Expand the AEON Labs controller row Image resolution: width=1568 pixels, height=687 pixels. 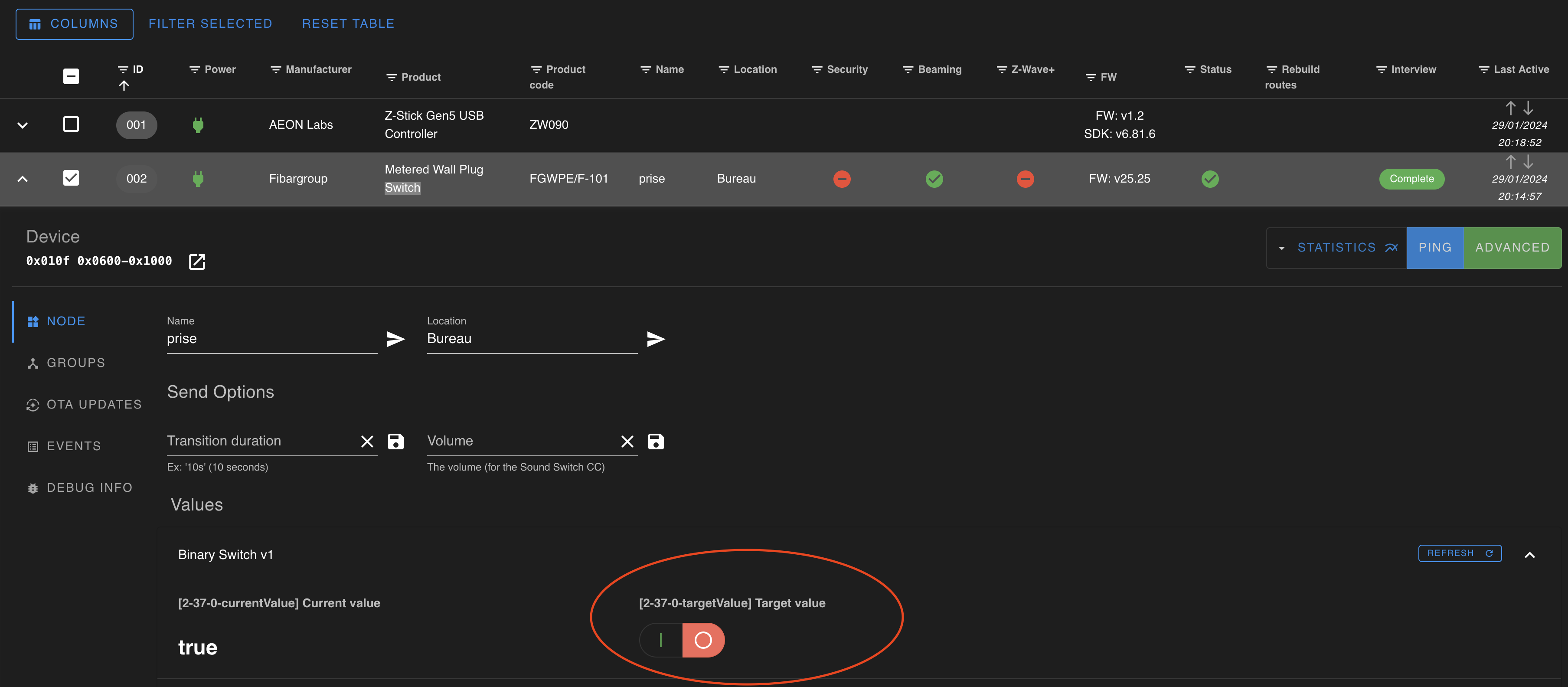(x=23, y=125)
